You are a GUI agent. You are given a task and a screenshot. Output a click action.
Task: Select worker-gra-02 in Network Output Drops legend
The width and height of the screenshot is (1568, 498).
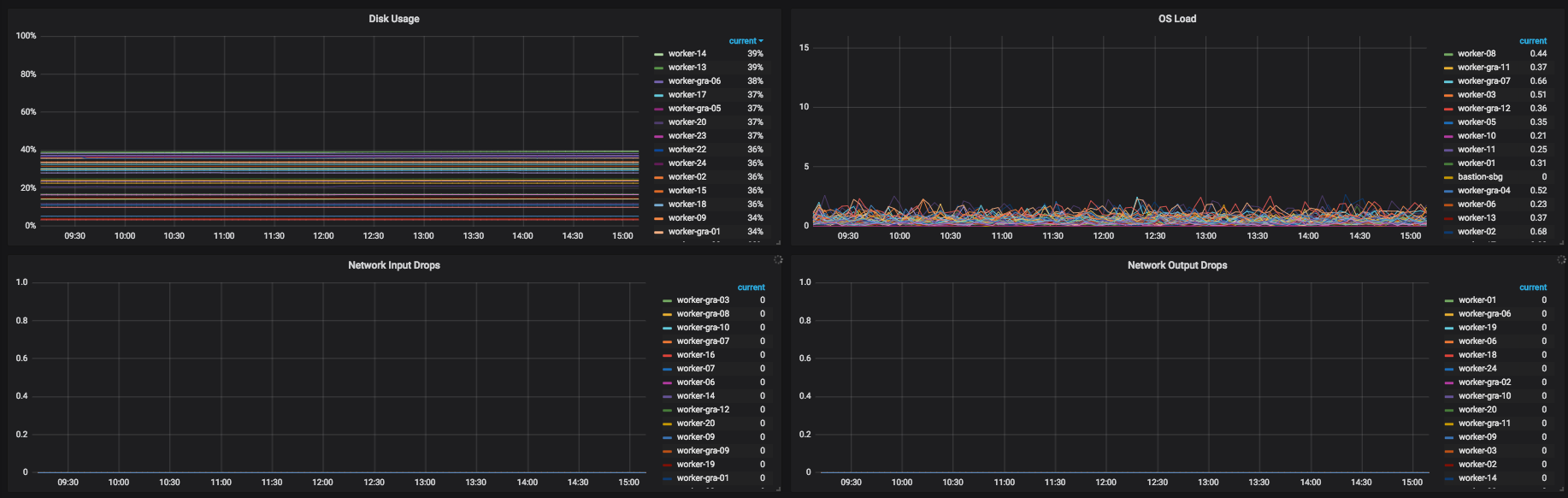1485,382
